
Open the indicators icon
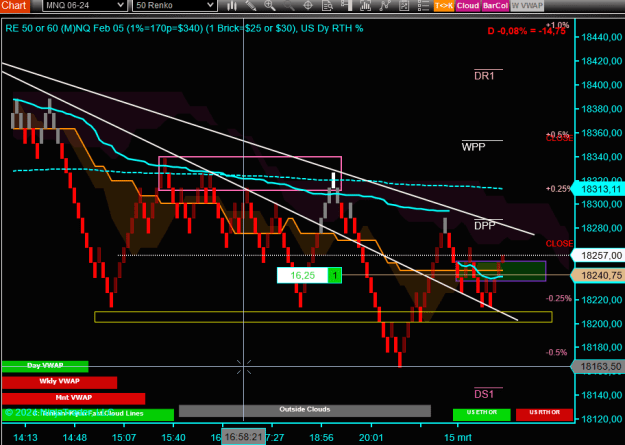tap(366, 6)
